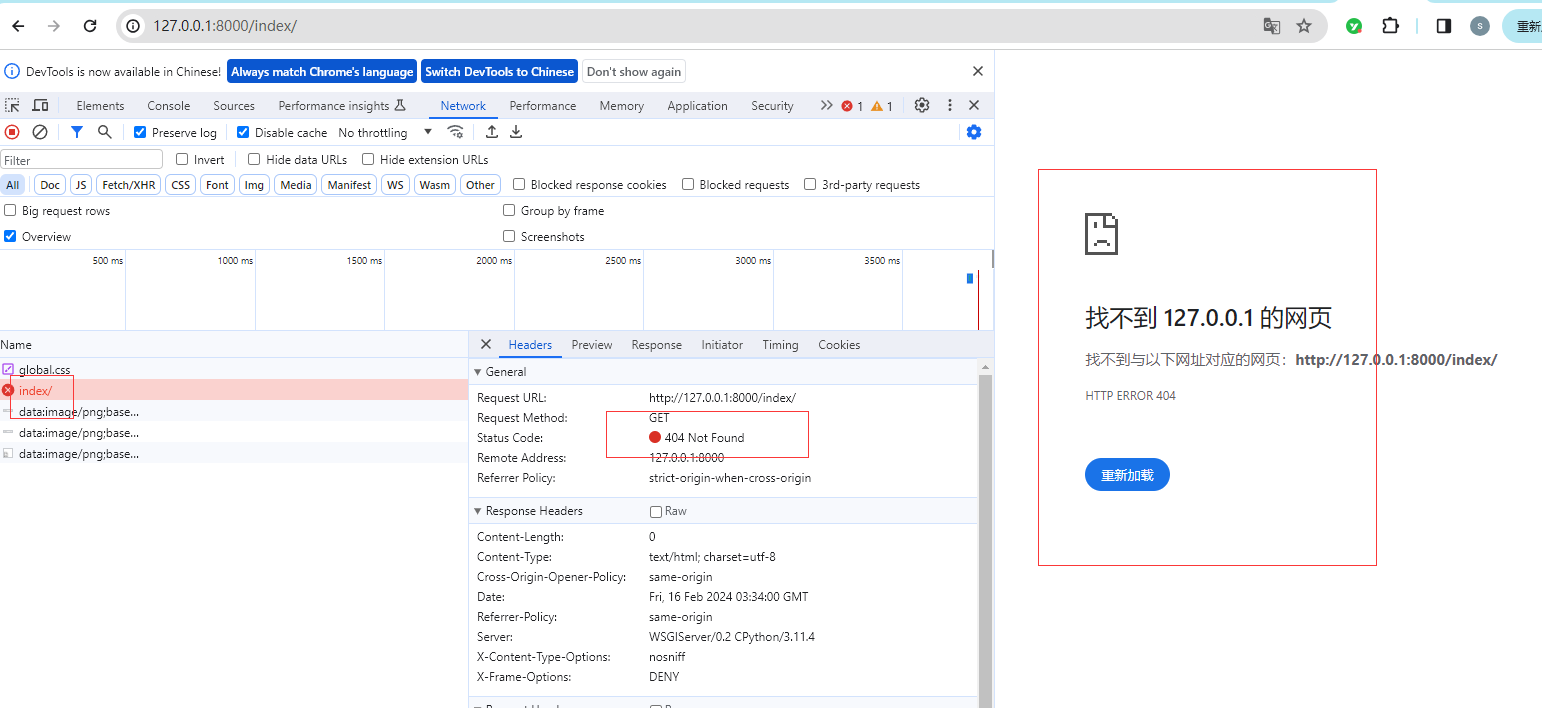The height and width of the screenshot is (708, 1542).
Task: Open the translate page icon
Action: click(x=1272, y=26)
